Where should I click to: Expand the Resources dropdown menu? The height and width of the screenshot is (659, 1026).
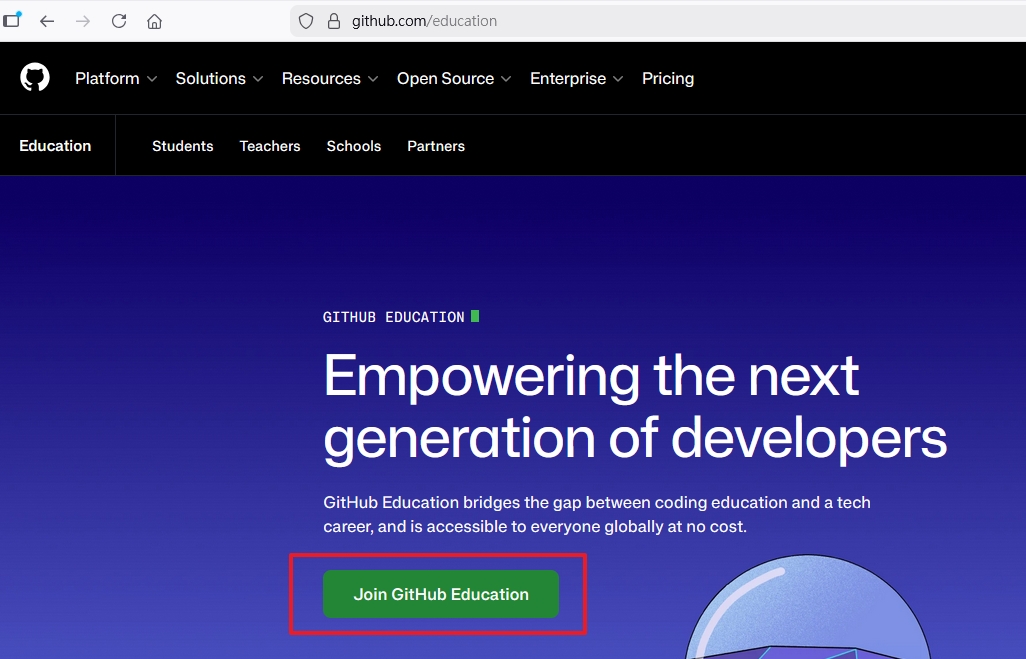tap(330, 79)
